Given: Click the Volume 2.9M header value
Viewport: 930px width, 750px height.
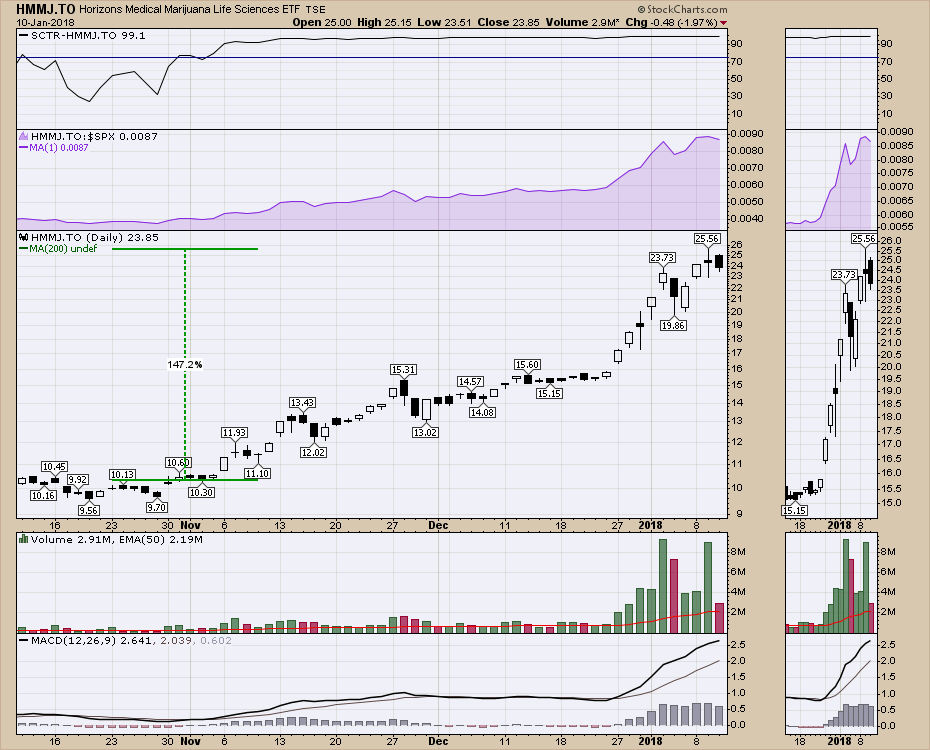Looking at the screenshot, I should pos(582,23).
